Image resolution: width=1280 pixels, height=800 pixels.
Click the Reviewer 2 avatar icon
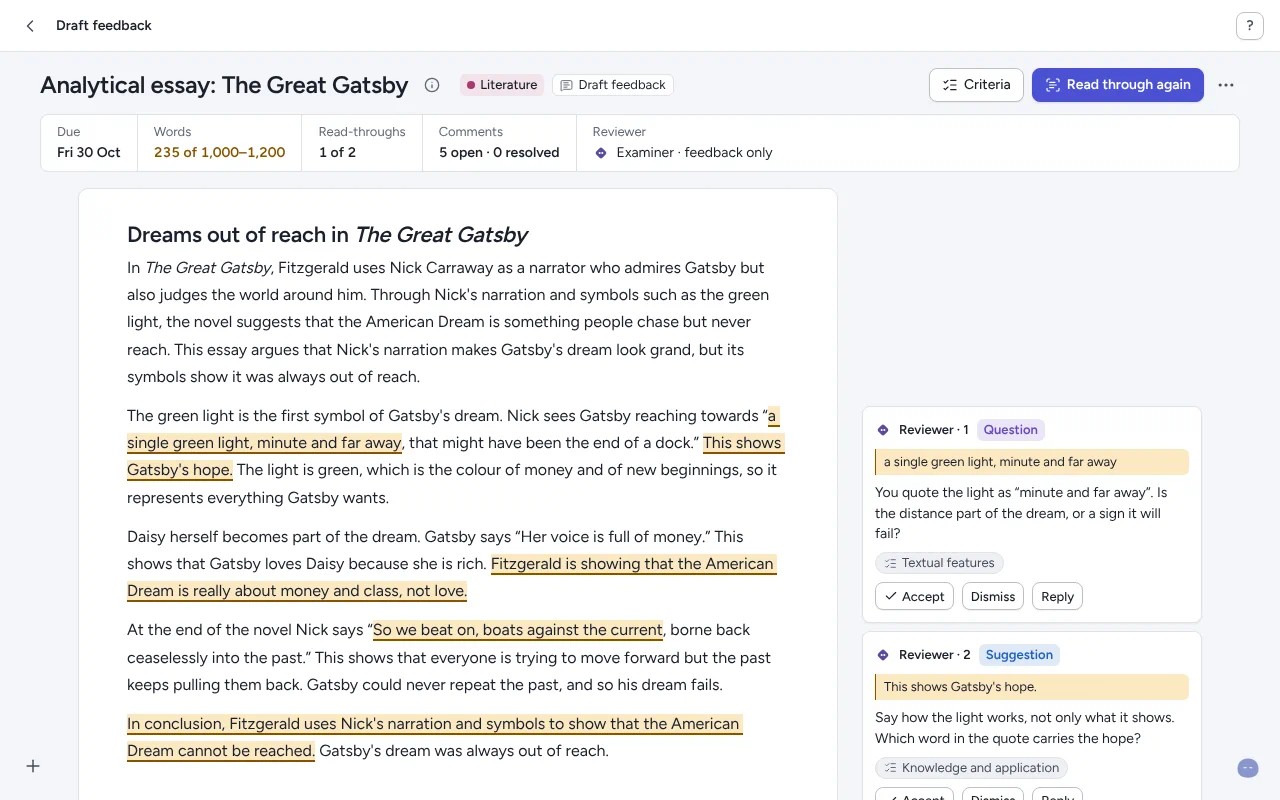click(x=883, y=655)
